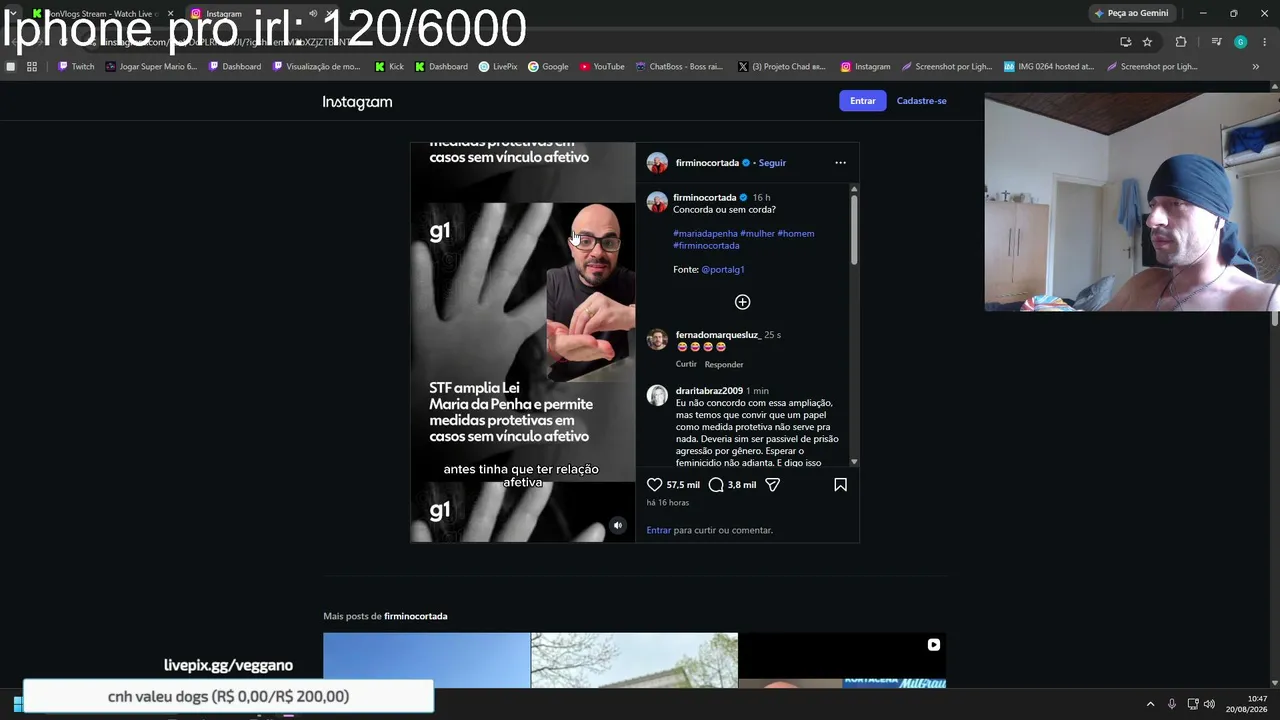Open the post's three-dot options menu

coord(840,163)
